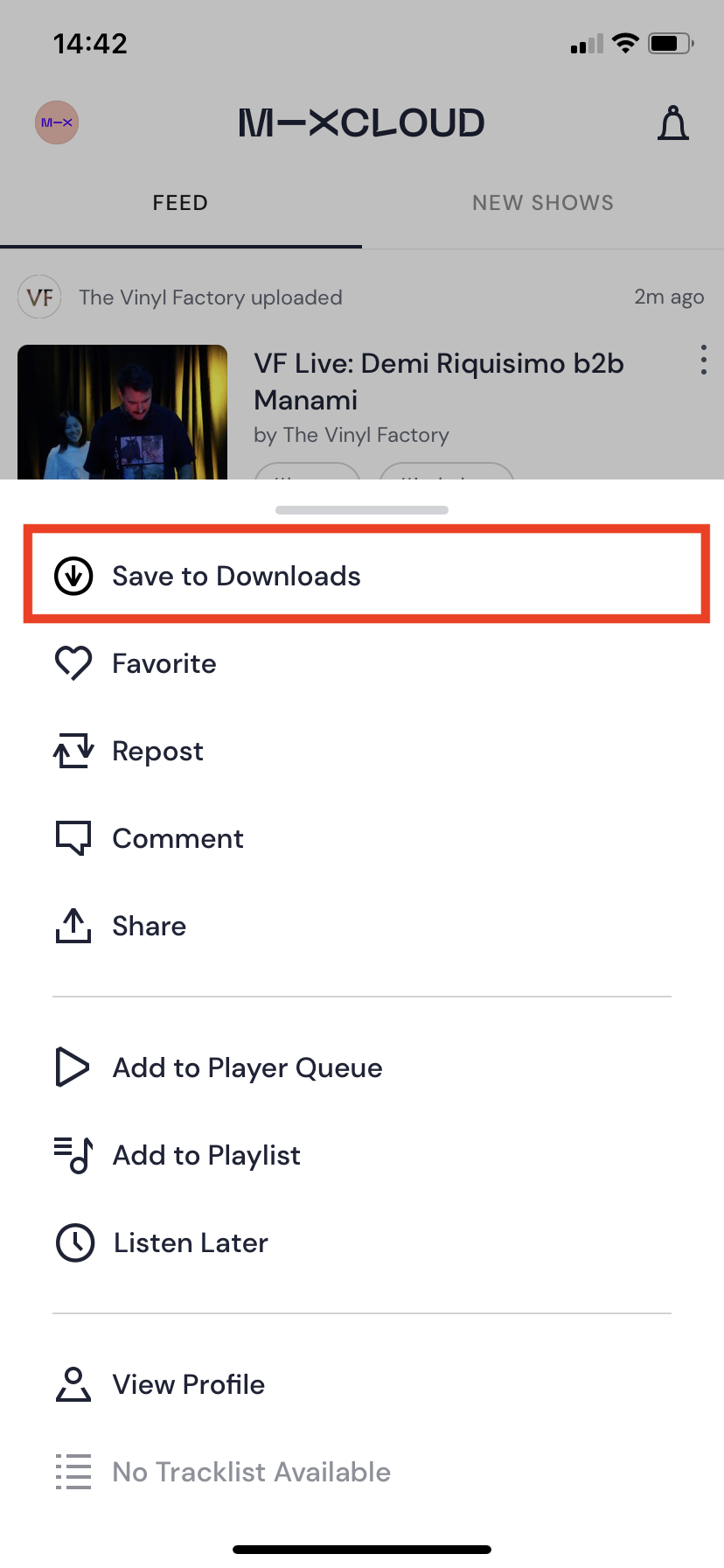Open the three-dot options for VF Live show

coord(704,360)
